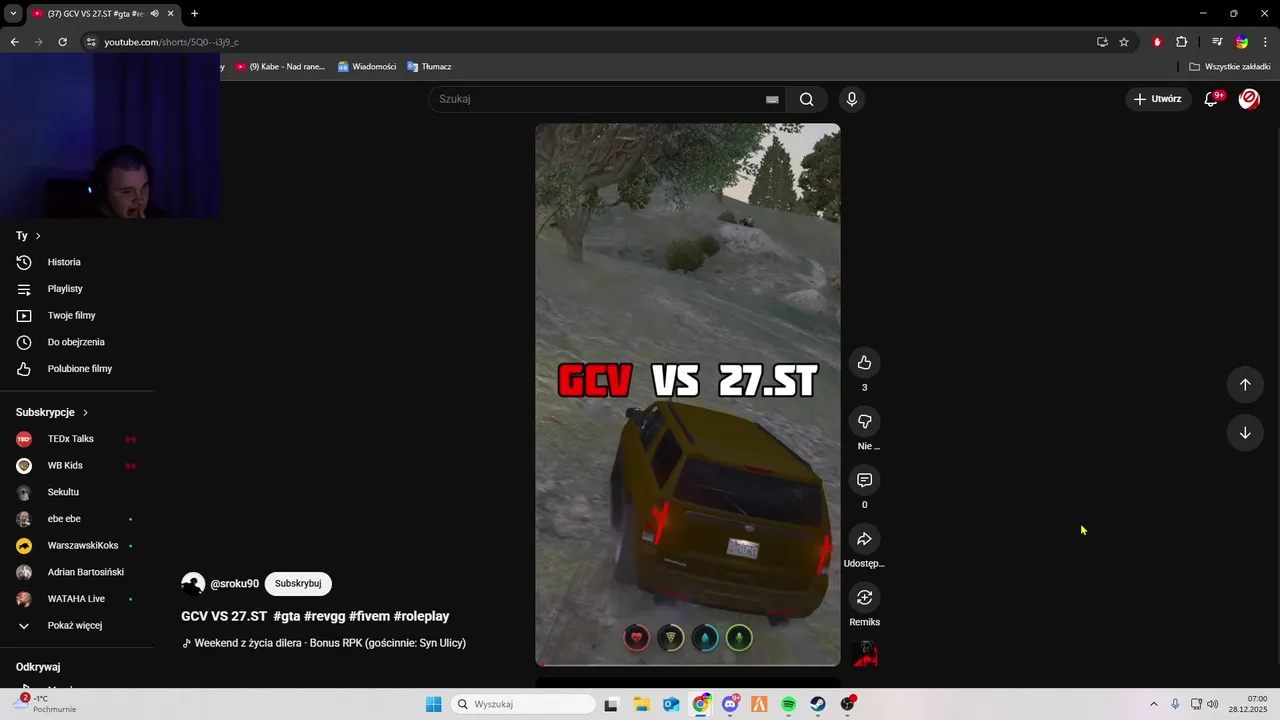The width and height of the screenshot is (1280, 720).
Task: Open the taskbar volume control
Action: pyautogui.click(x=1212, y=704)
